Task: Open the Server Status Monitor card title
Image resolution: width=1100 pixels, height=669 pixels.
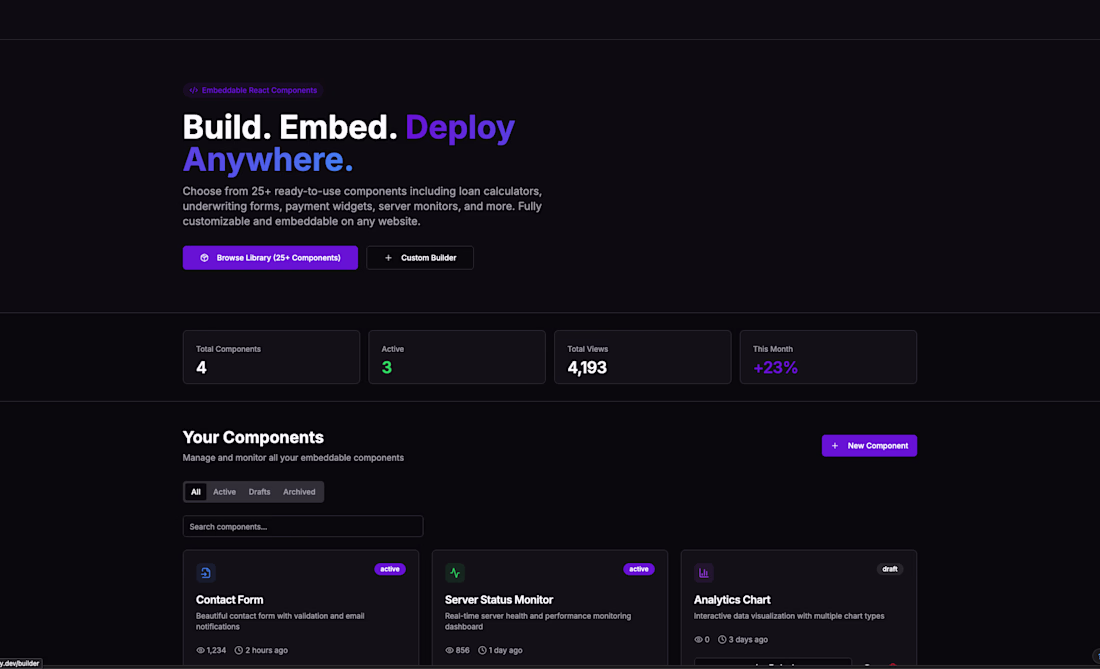Action: click(499, 600)
